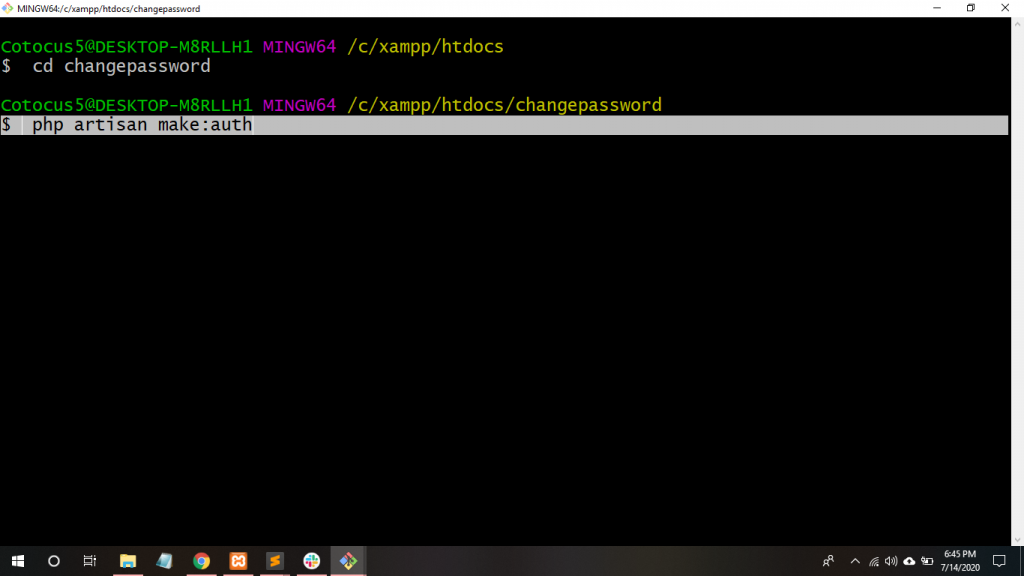Screen dimensions: 1024x576
Task: Open the Wi-Fi network flyout
Action: [874, 561]
